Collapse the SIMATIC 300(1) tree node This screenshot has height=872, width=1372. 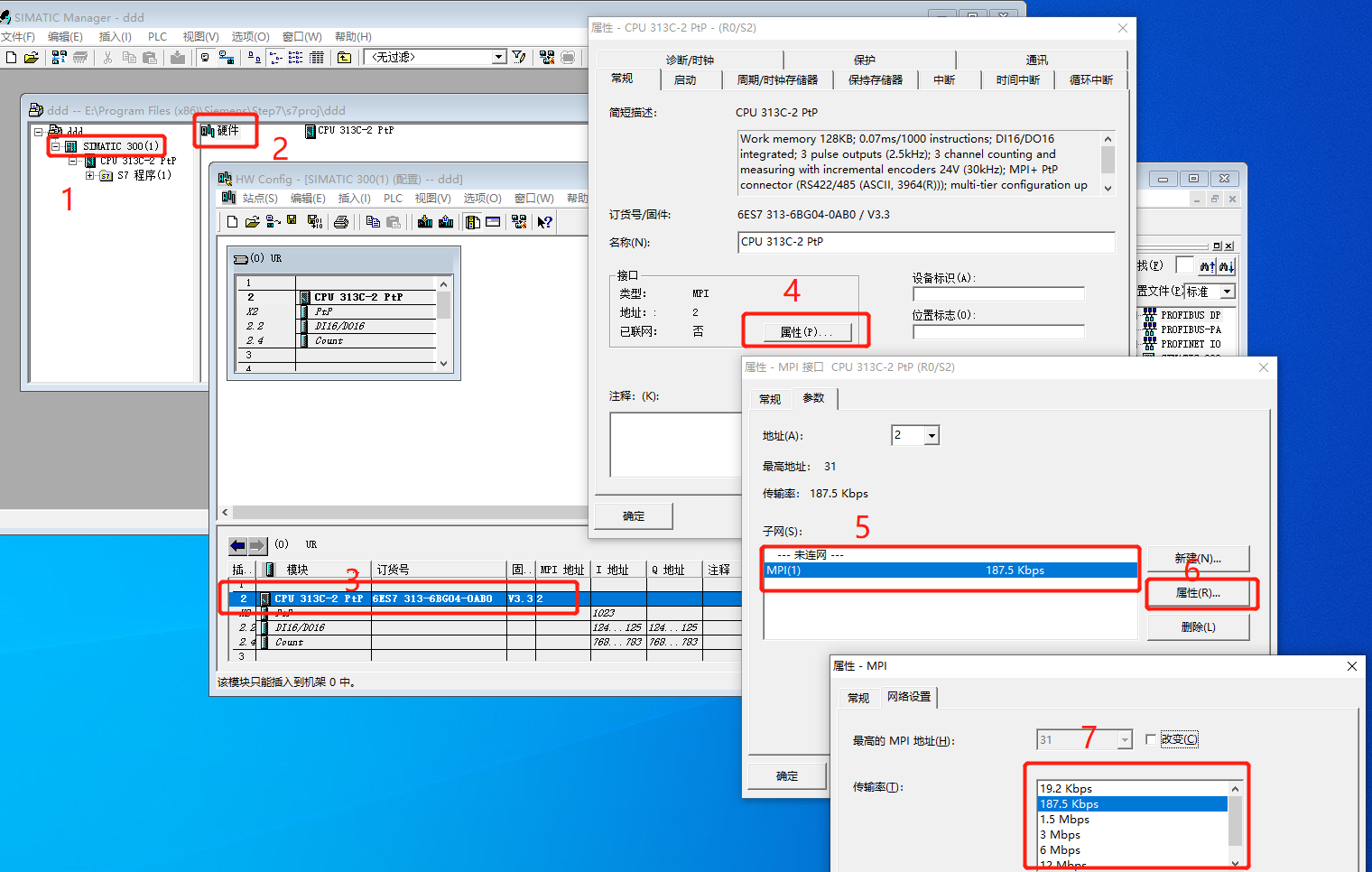56,146
